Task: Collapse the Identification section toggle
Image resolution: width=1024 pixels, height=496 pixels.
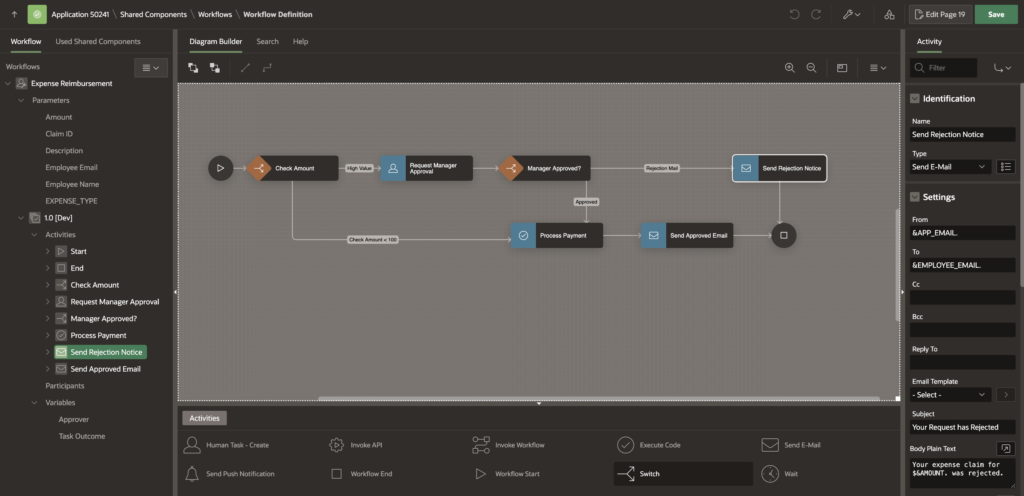Action: click(x=915, y=99)
